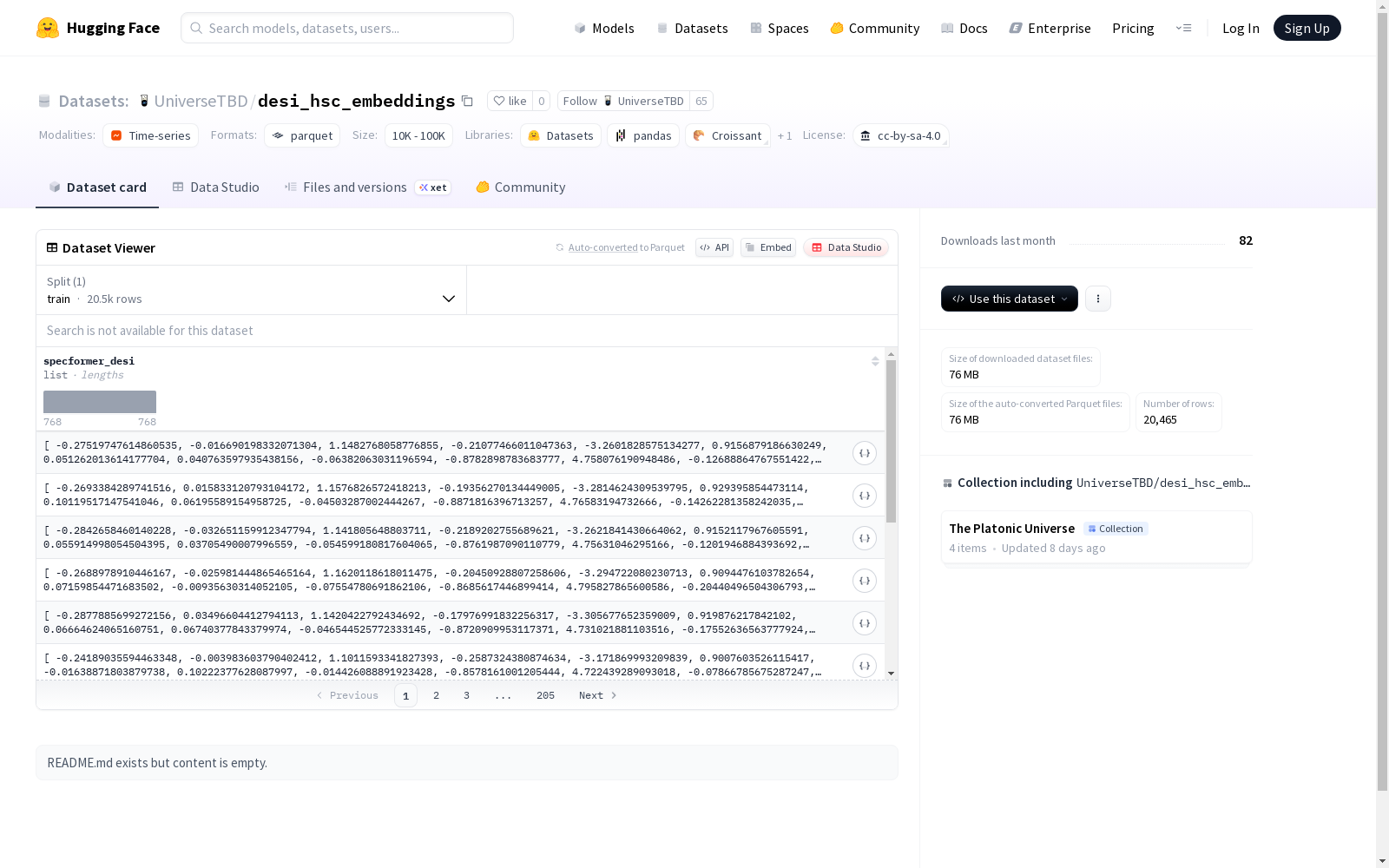1389x868 pixels.
Task: Open the three-dot options beside Use this dataset
Action: tap(1098, 299)
